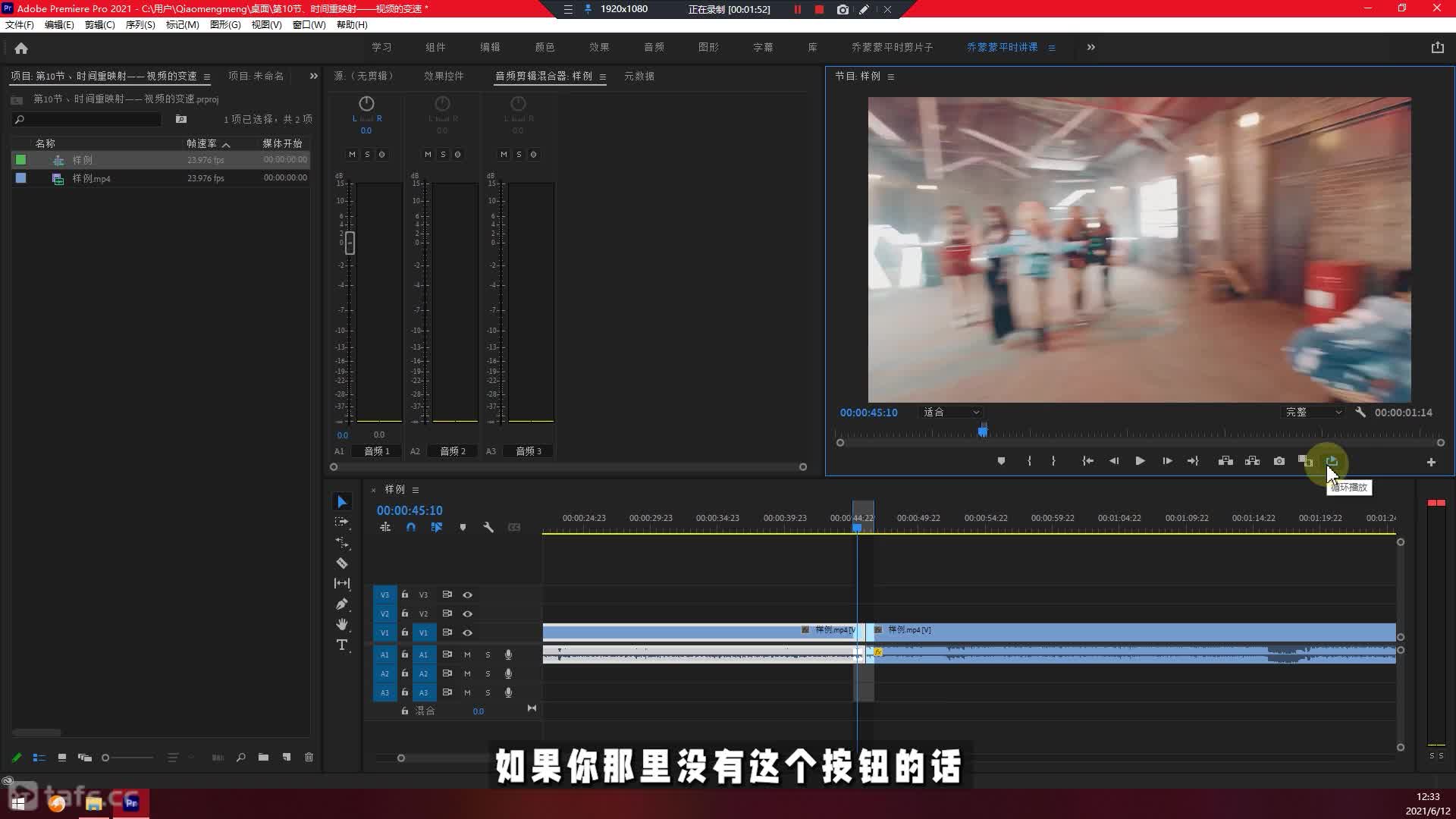Select the Pen tool

[x=342, y=604]
